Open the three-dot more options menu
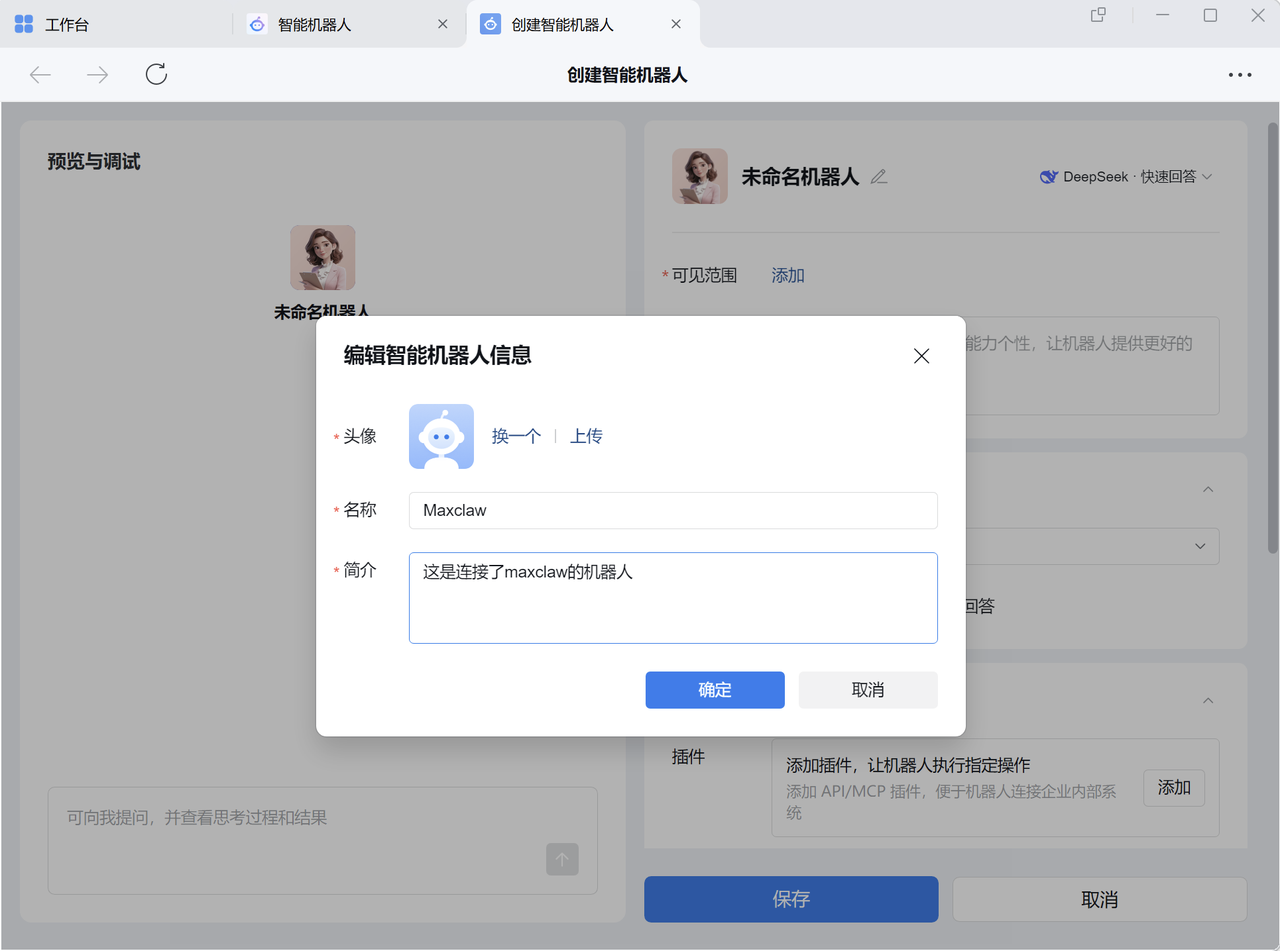 (1239, 75)
